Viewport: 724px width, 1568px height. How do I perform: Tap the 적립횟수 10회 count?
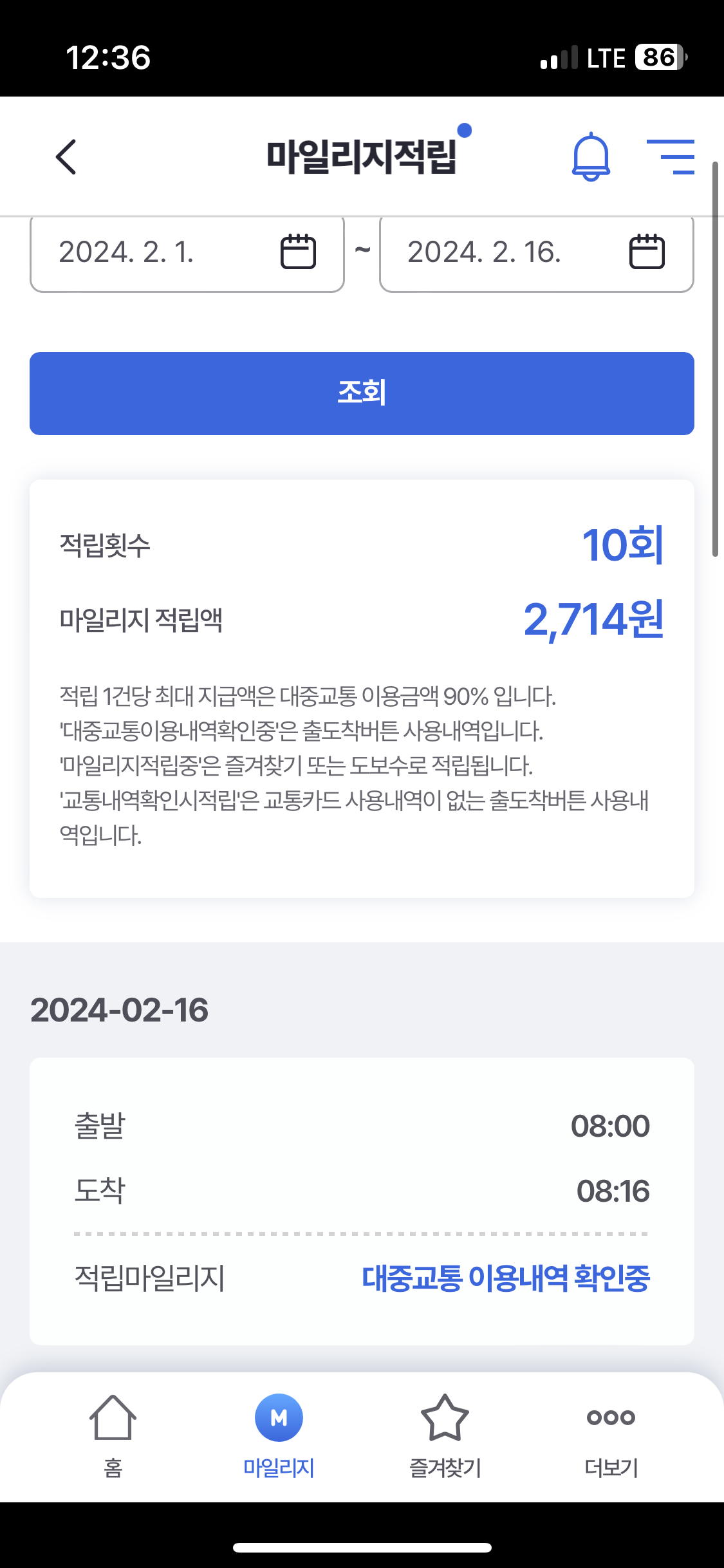[x=622, y=545]
